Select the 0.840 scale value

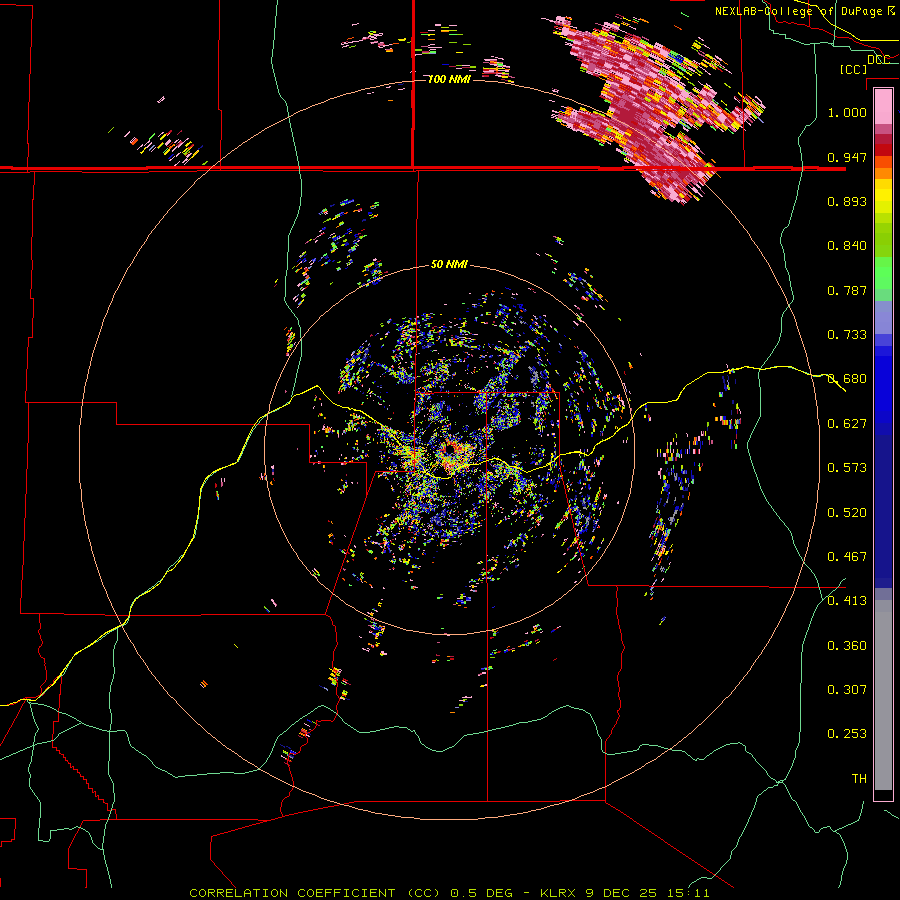(847, 246)
